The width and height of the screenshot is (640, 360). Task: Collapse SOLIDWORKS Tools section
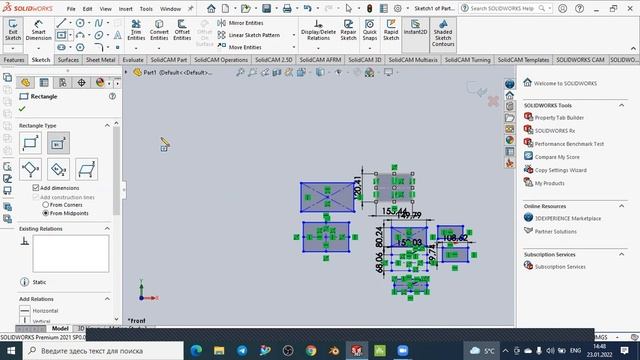point(622,105)
